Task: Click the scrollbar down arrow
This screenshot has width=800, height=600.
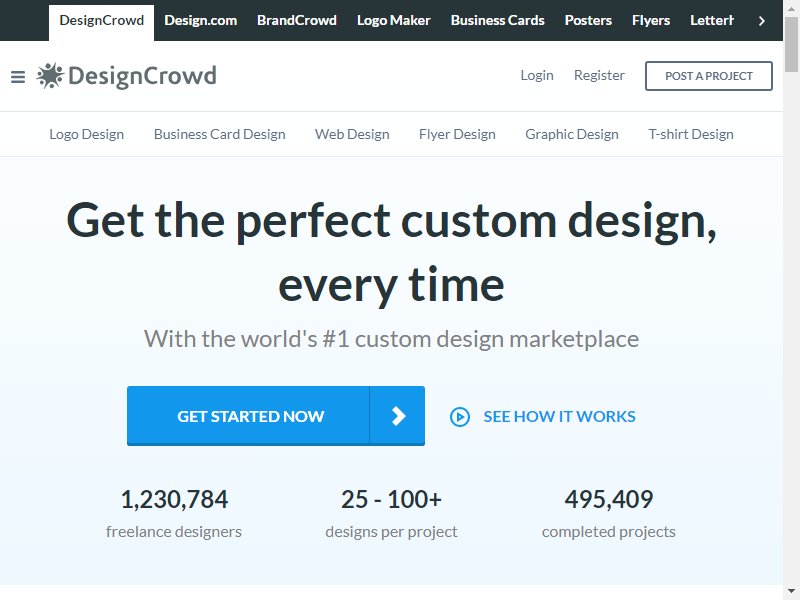Action: pyautogui.click(x=791, y=591)
